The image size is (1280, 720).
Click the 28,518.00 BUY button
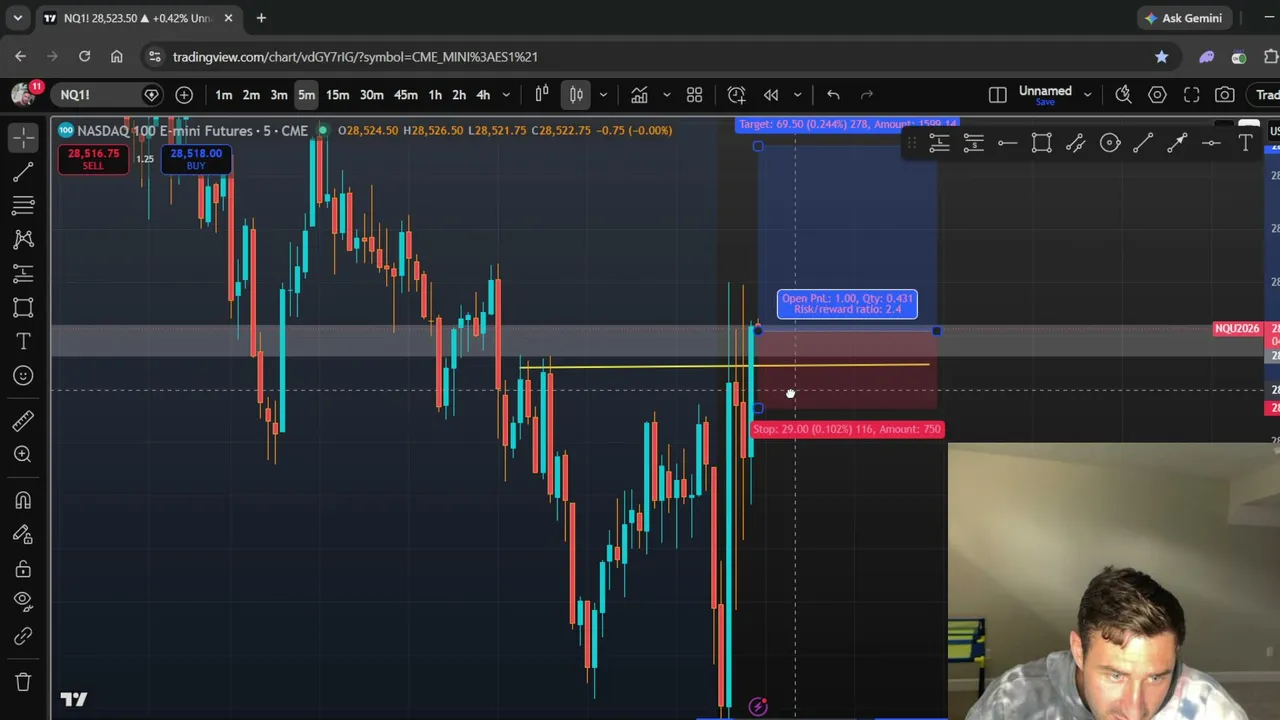coord(196,159)
